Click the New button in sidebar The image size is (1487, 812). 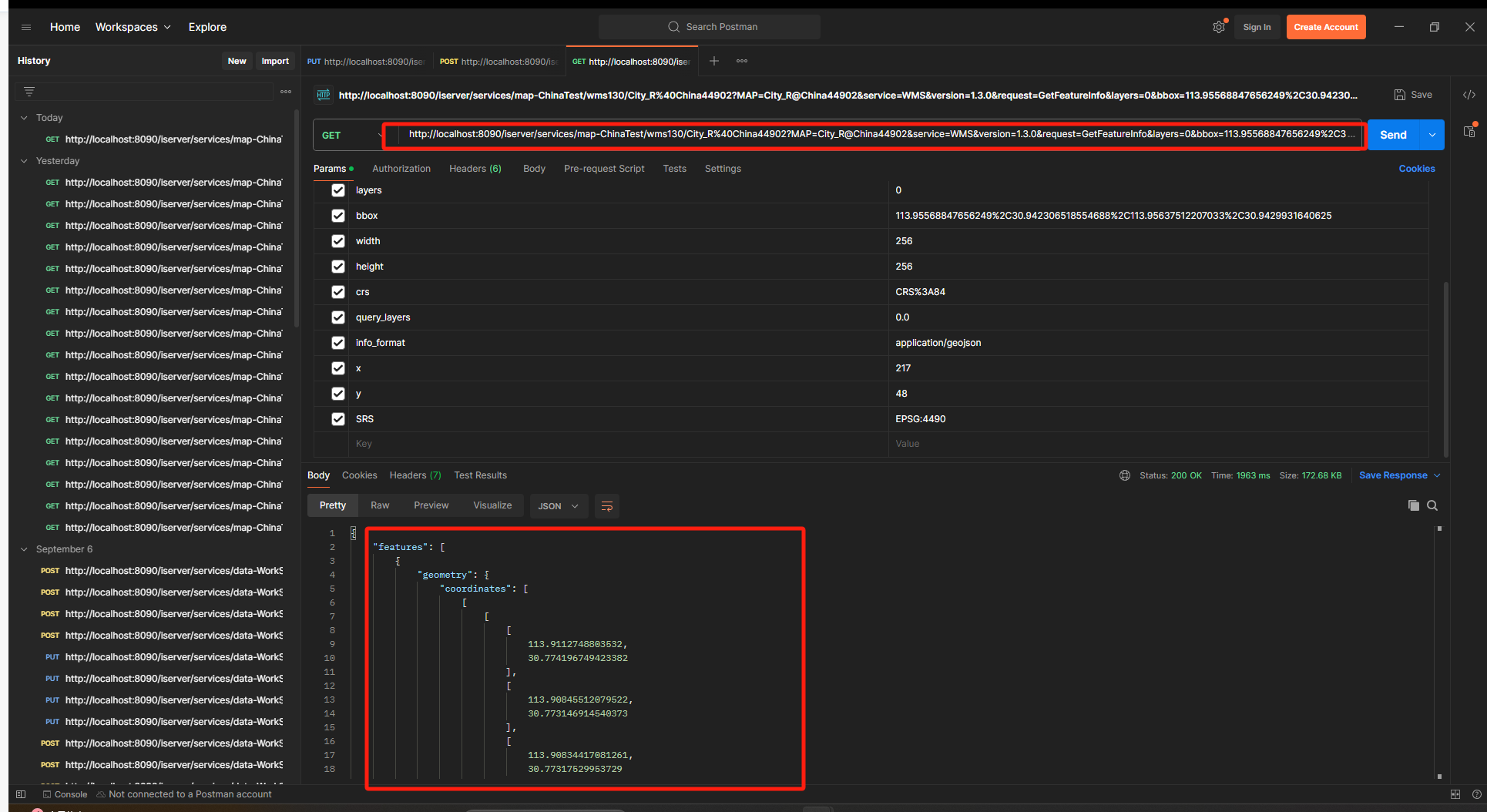coord(237,61)
